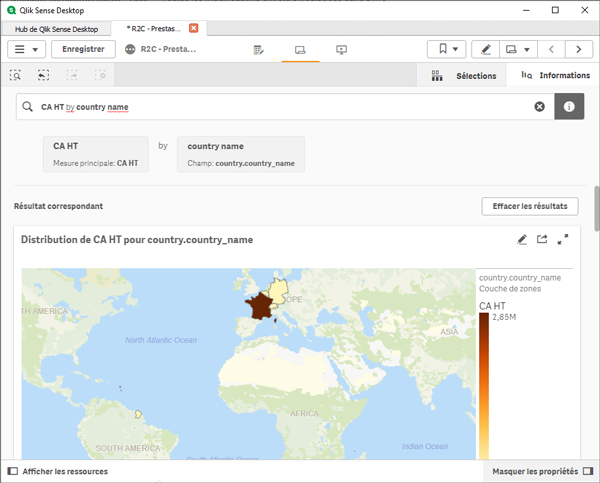Edit the chart with pencil icon
600x483 pixels.
pyautogui.click(x=522, y=240)
